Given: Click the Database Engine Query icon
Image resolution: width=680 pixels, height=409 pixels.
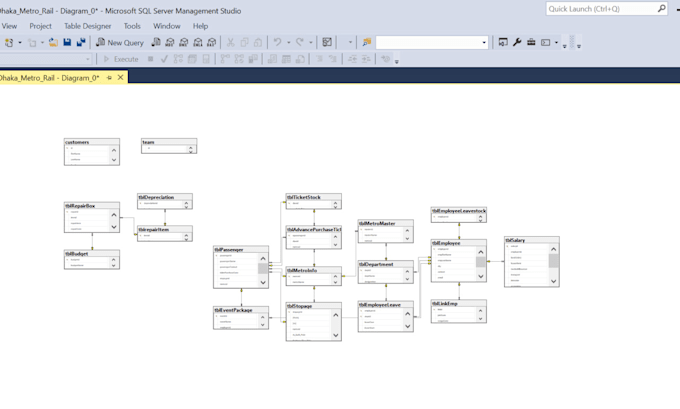Looking at the screenshot, I should point(156,42).
